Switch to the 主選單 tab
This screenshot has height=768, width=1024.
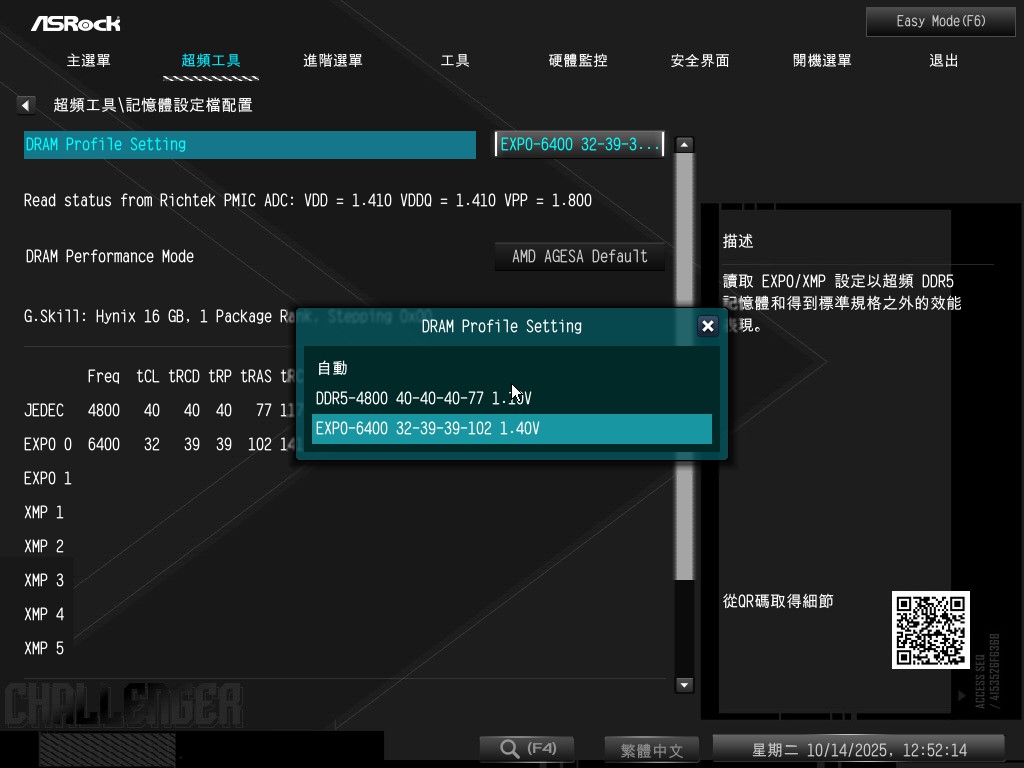[x=89, y=60]
